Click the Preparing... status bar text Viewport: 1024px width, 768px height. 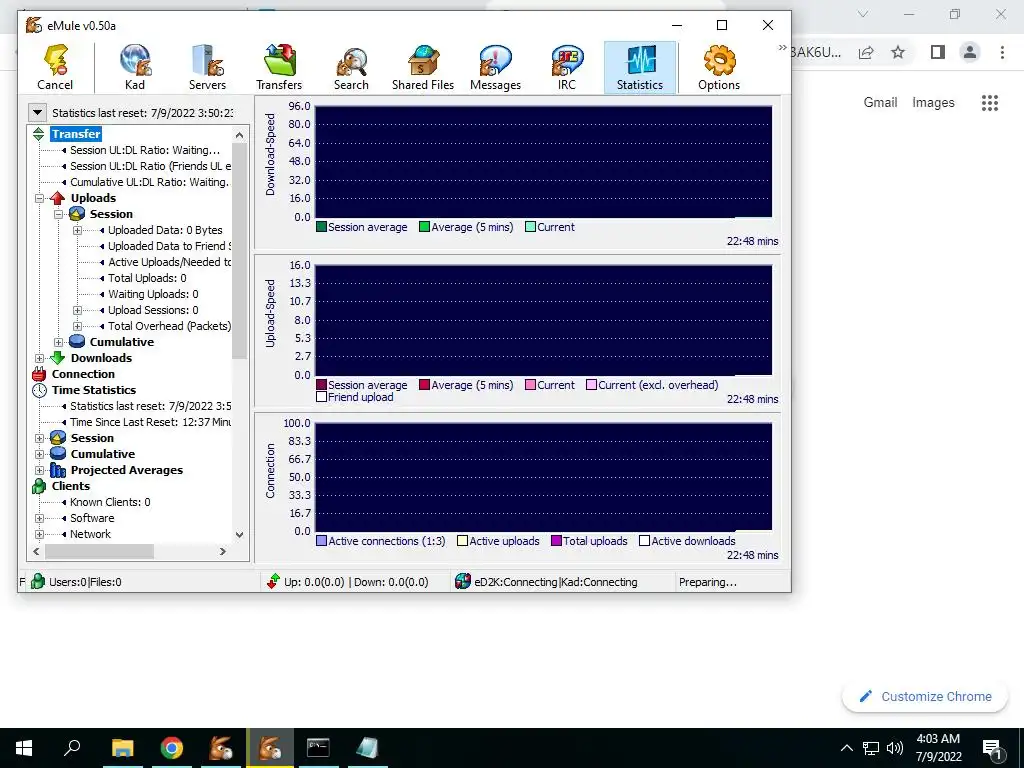[x=708, y=582]
